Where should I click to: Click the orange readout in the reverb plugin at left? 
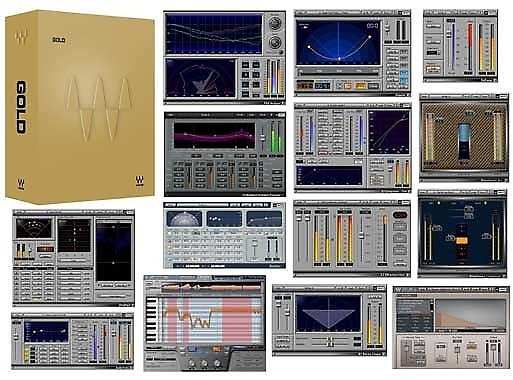click(x=45, y=249)
